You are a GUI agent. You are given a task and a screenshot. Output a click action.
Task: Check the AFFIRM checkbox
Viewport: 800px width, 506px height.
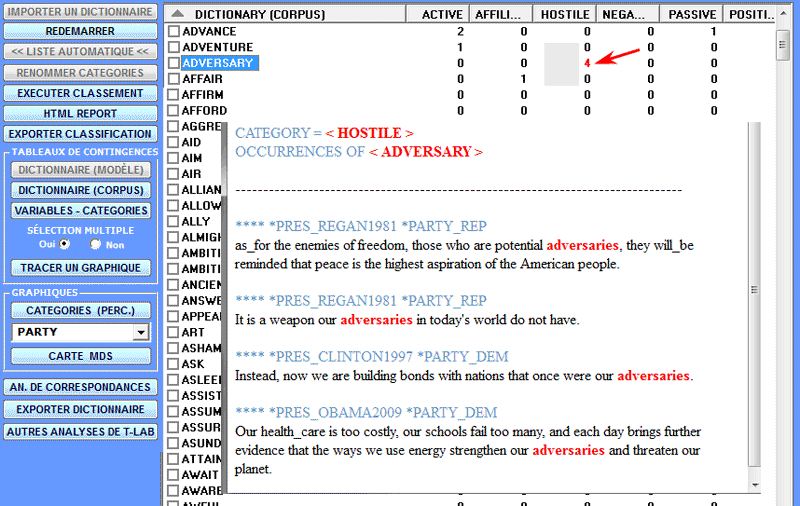(x=174, y=94)
